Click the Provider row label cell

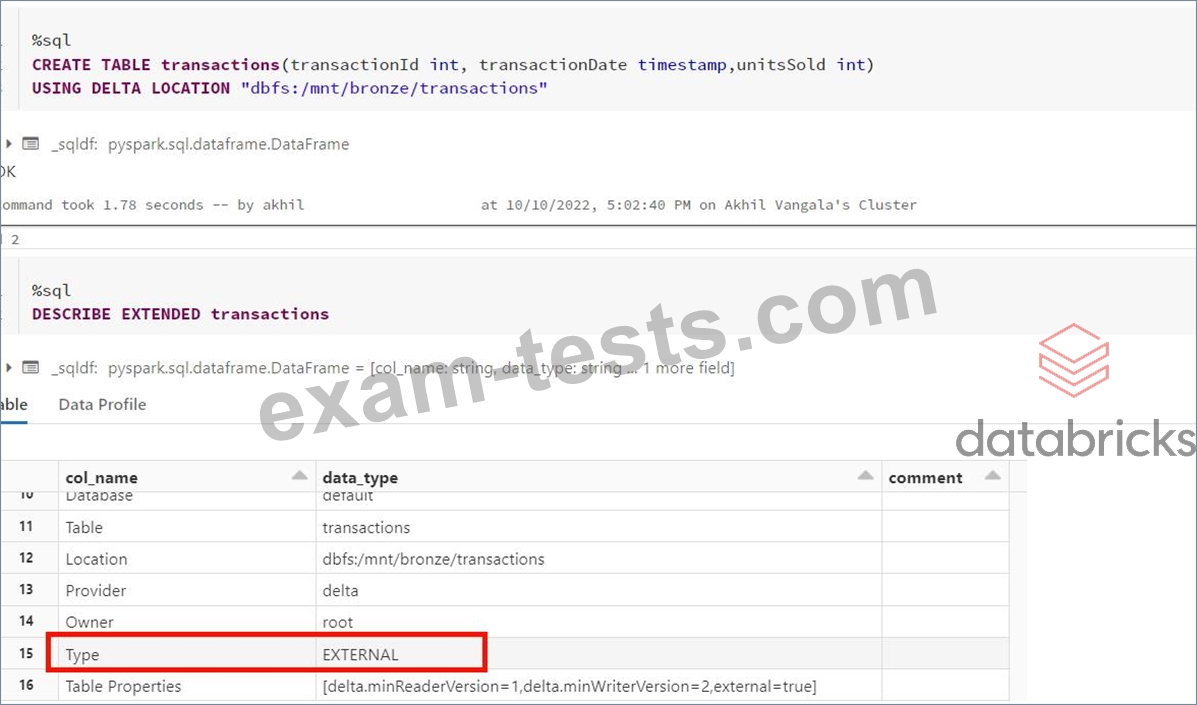[x=96, y=591]
